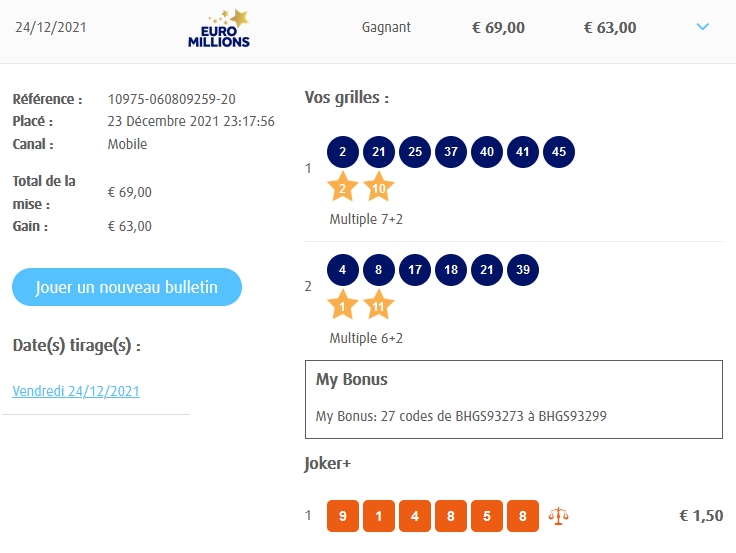This screenshot has height=553, width=736.
Task: Click the EuroMillions logo
Action: pyautogui.click(x=219, y=29)
